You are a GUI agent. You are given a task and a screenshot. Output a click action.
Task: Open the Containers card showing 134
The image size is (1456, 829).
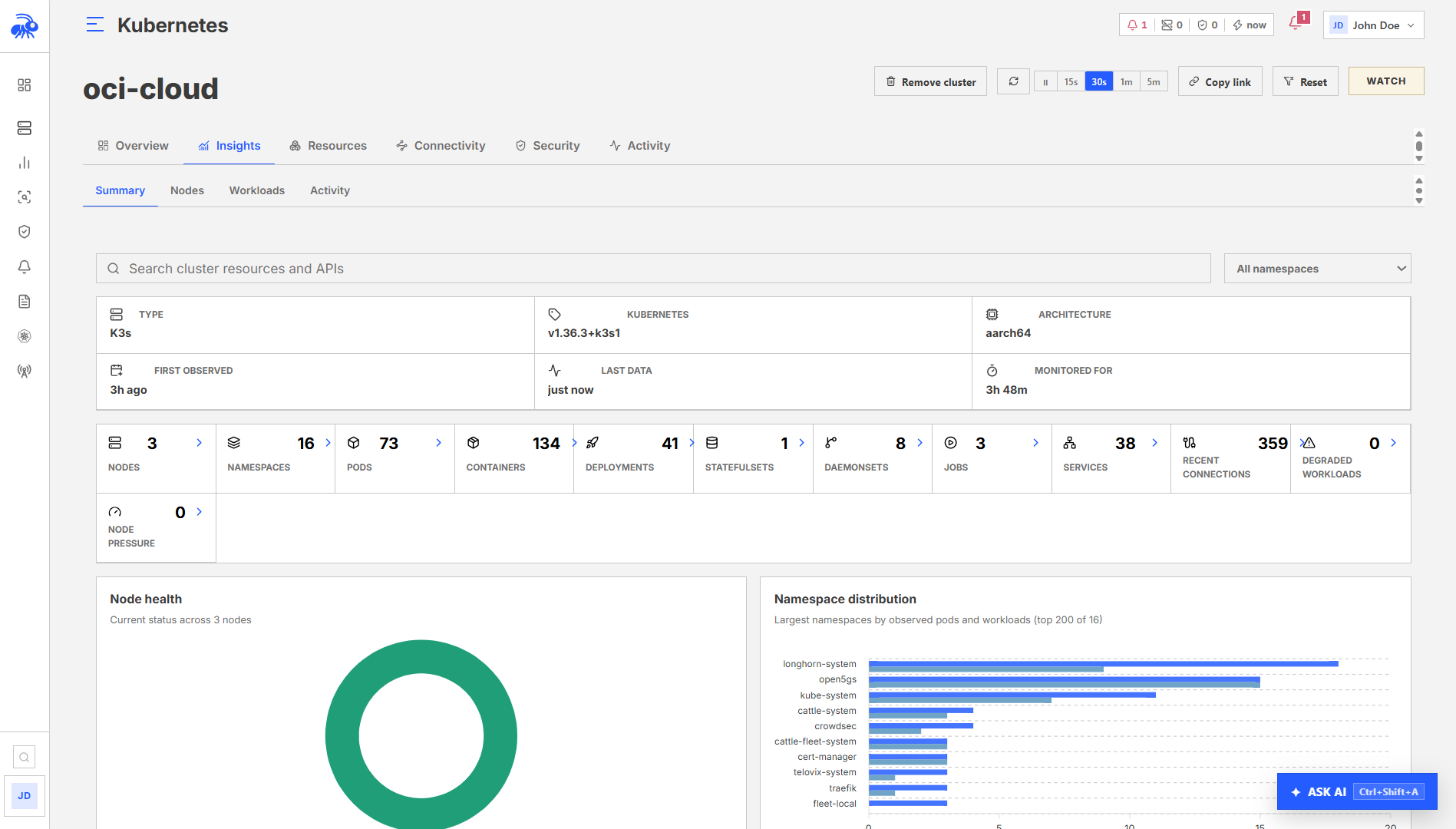[514, 459]
